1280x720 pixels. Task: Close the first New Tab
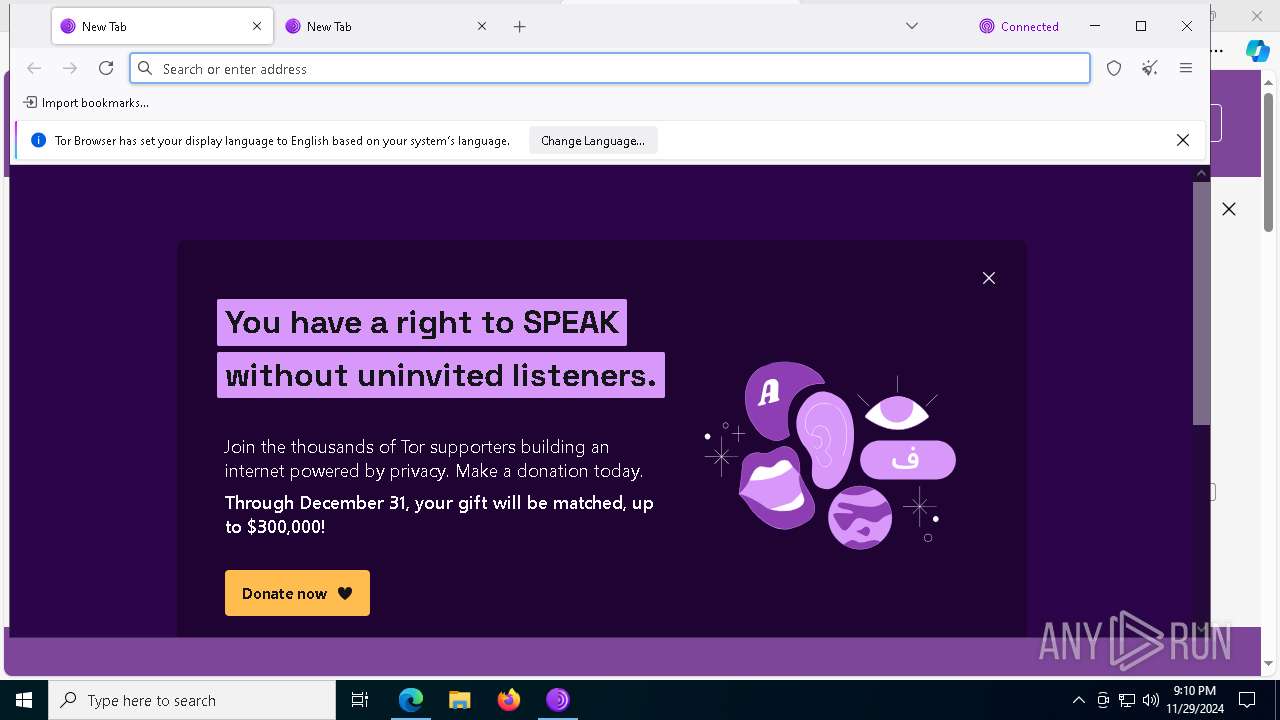point(257,27)
